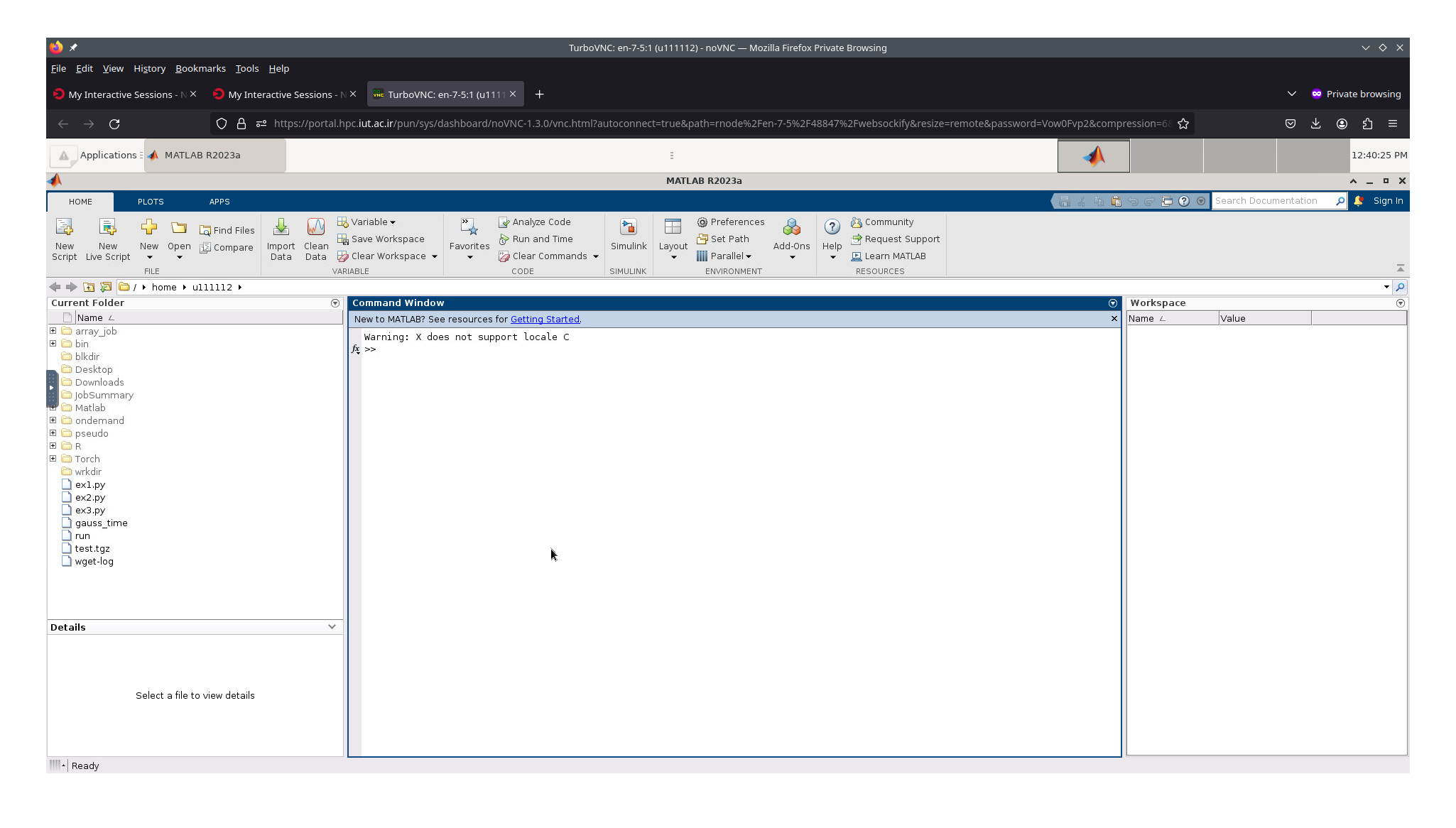Open Firefox History menu

click(149, 69)
